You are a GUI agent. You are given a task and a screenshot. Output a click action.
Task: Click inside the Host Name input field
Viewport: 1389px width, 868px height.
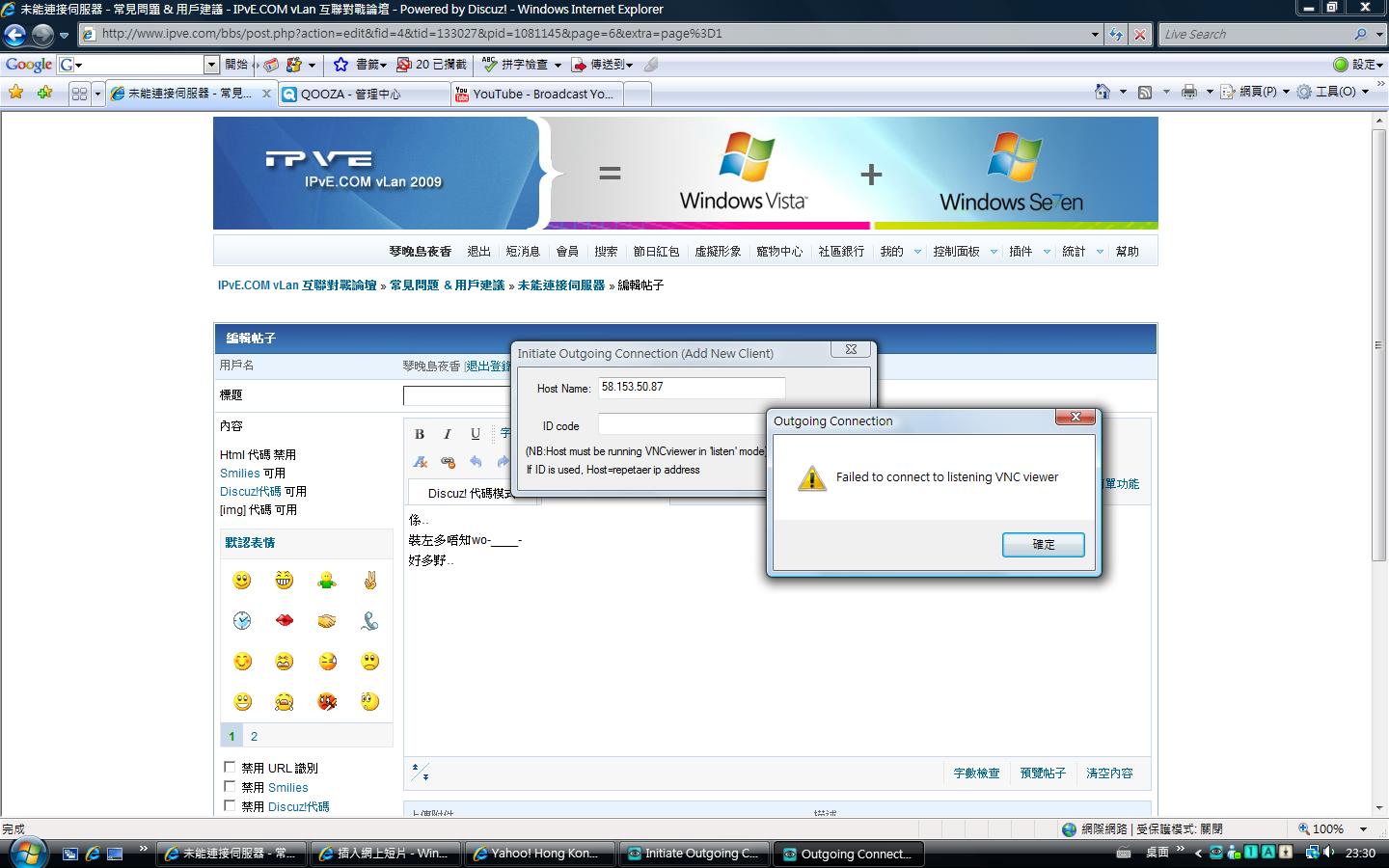click(691, 388)
